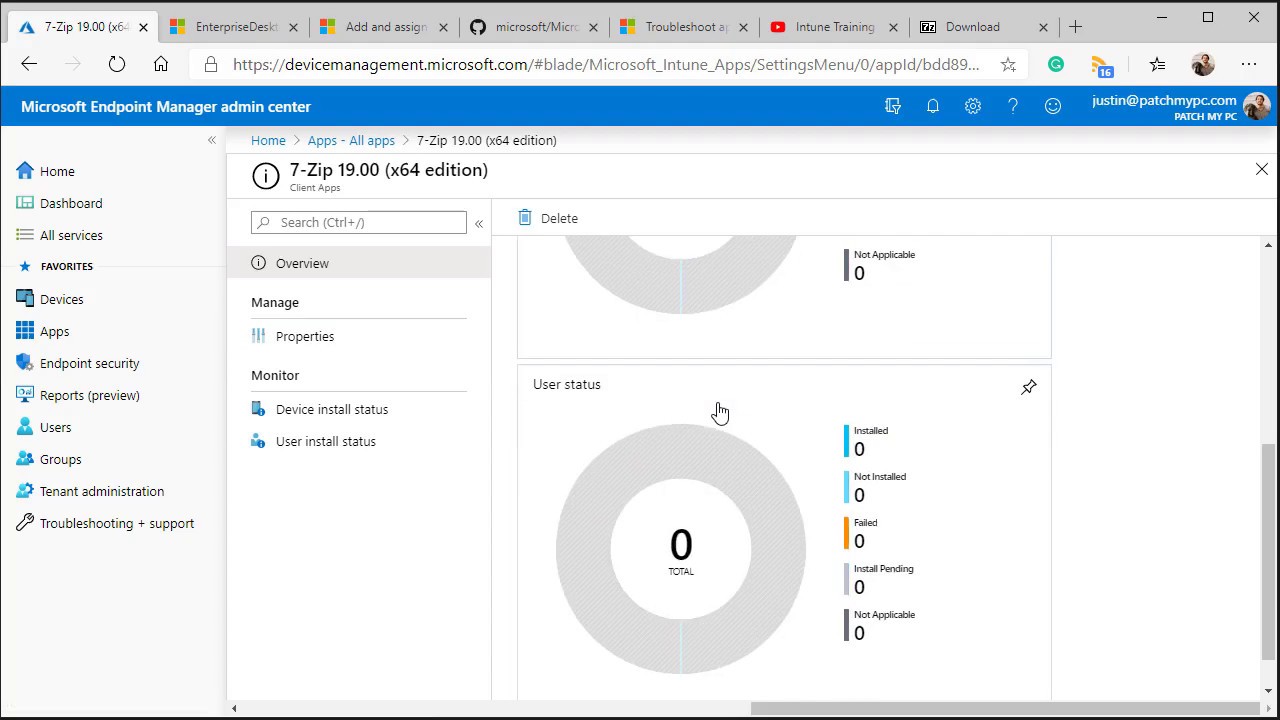
Task: Open Endpoint security shield icon
Action: tap(25, 363)
